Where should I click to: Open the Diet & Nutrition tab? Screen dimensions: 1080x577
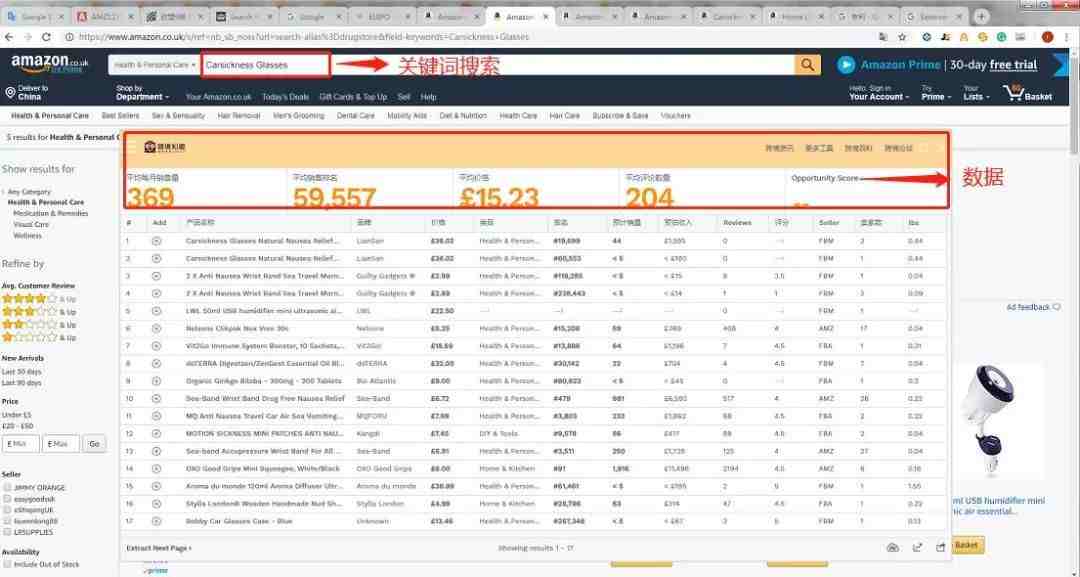pyautogui.click(x=463, y=116)
